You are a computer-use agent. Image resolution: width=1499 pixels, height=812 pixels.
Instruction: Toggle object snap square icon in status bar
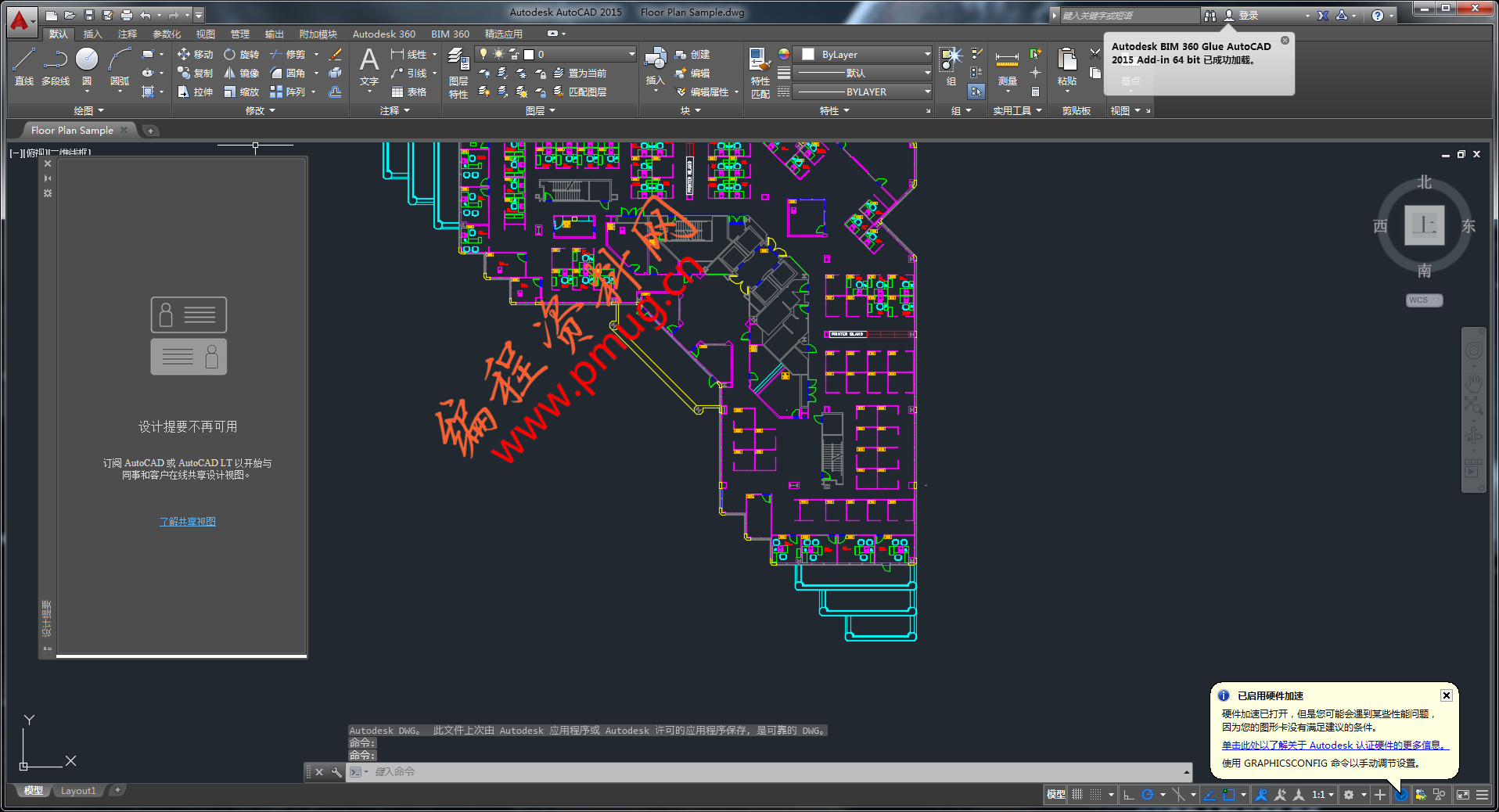pos(1229,794)
